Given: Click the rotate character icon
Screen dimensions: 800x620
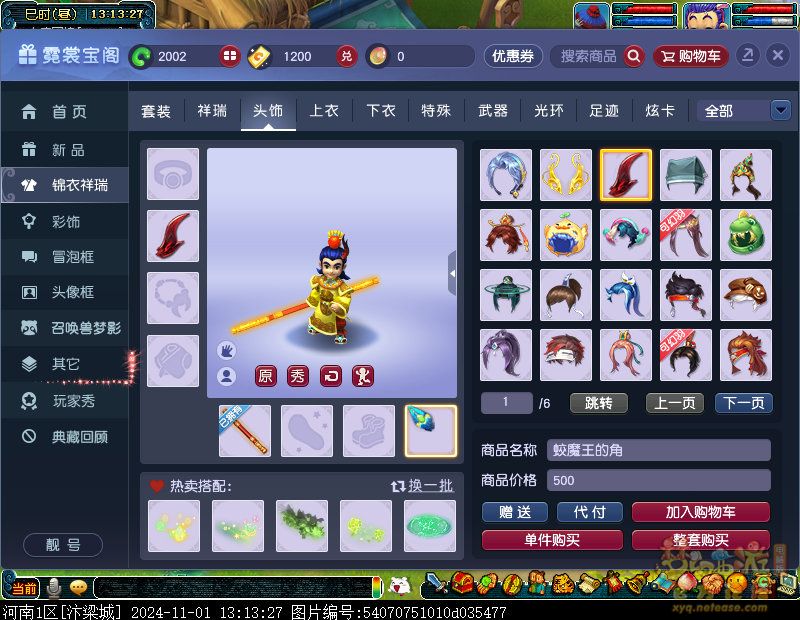Looking at the screenshot, I should click(x=331, y=376).
